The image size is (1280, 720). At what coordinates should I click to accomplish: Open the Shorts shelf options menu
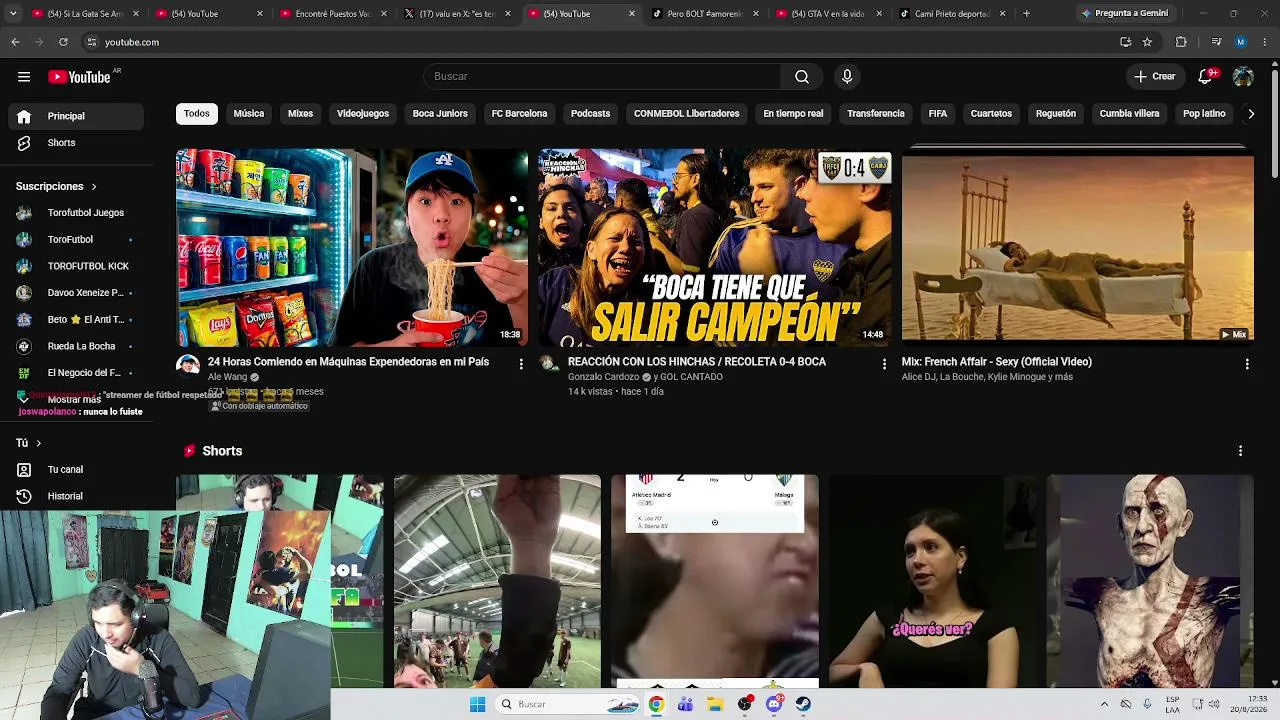click(1240, 451)
